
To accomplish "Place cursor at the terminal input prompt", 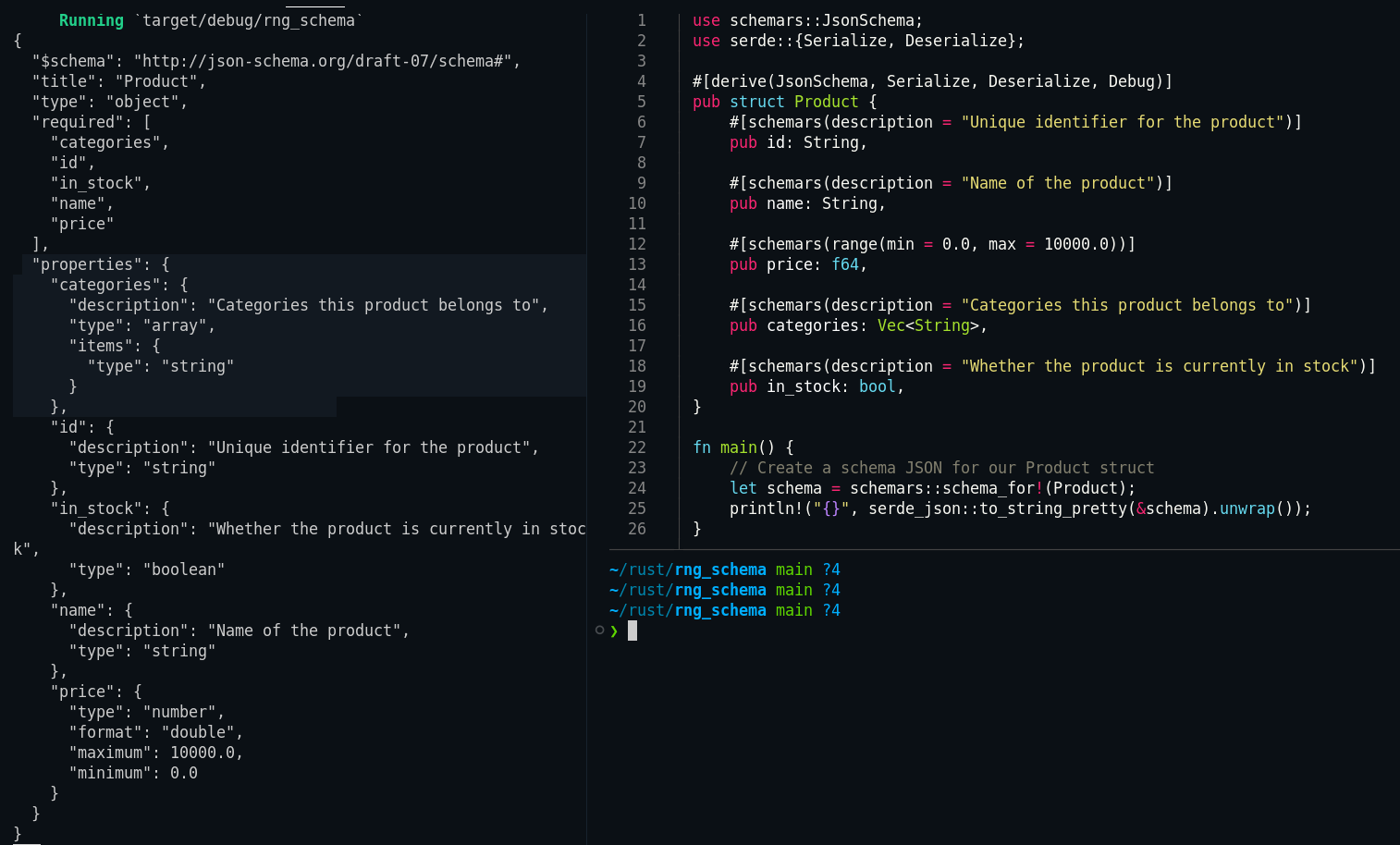I will tap(633, 631).
